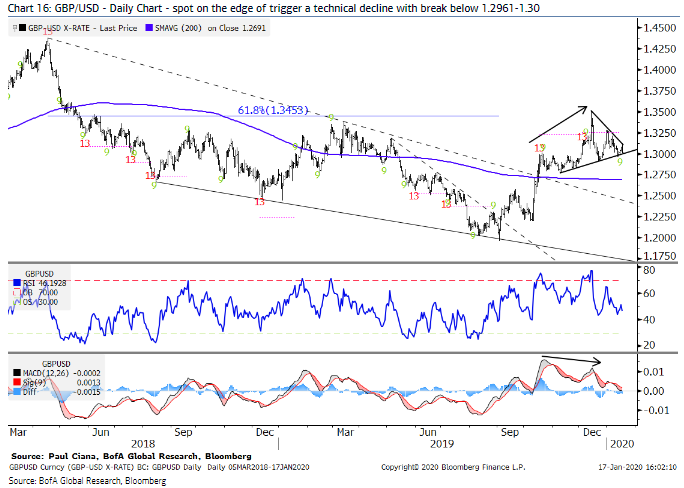Click the black GBP-USD X-RATE legend swatch
The image size is (684, 488).
[23, 30]
